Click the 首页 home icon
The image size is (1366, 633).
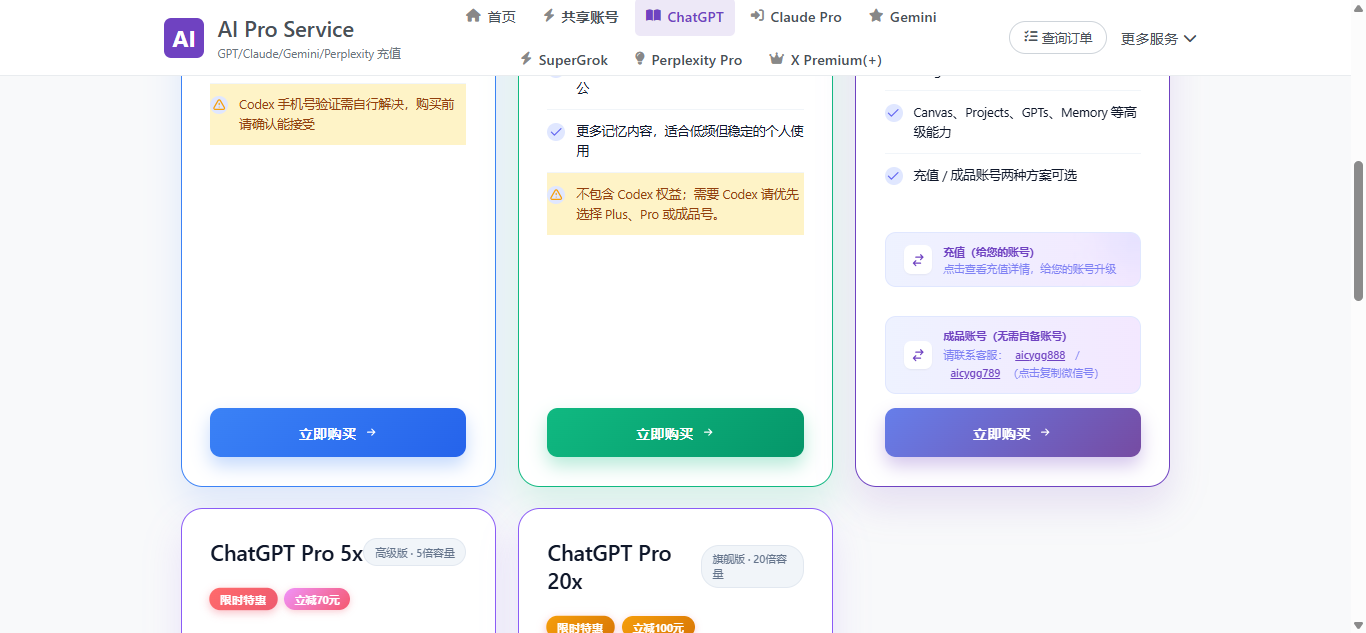[473, 16]
